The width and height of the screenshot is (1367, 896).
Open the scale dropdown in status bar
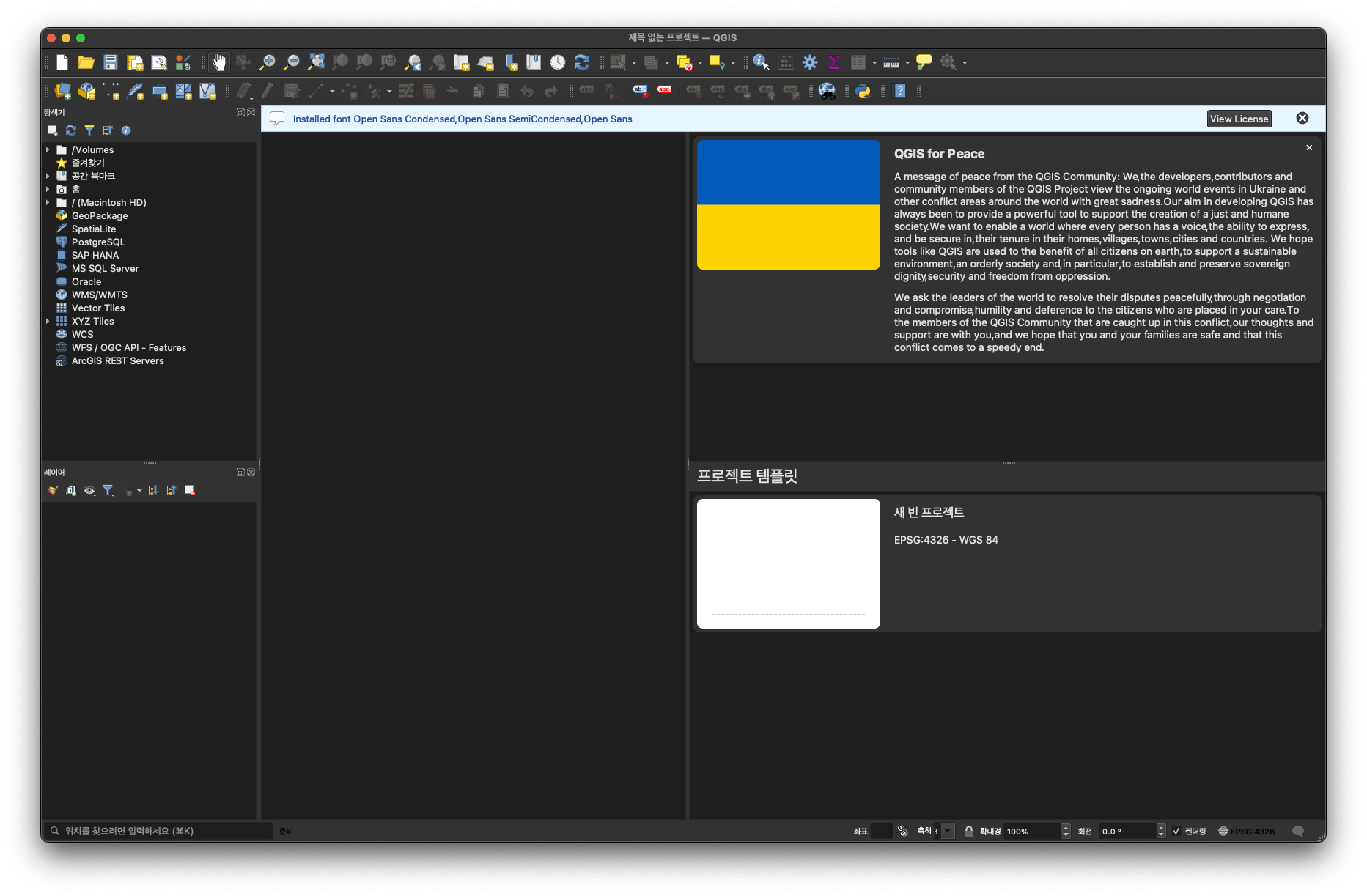948,831
